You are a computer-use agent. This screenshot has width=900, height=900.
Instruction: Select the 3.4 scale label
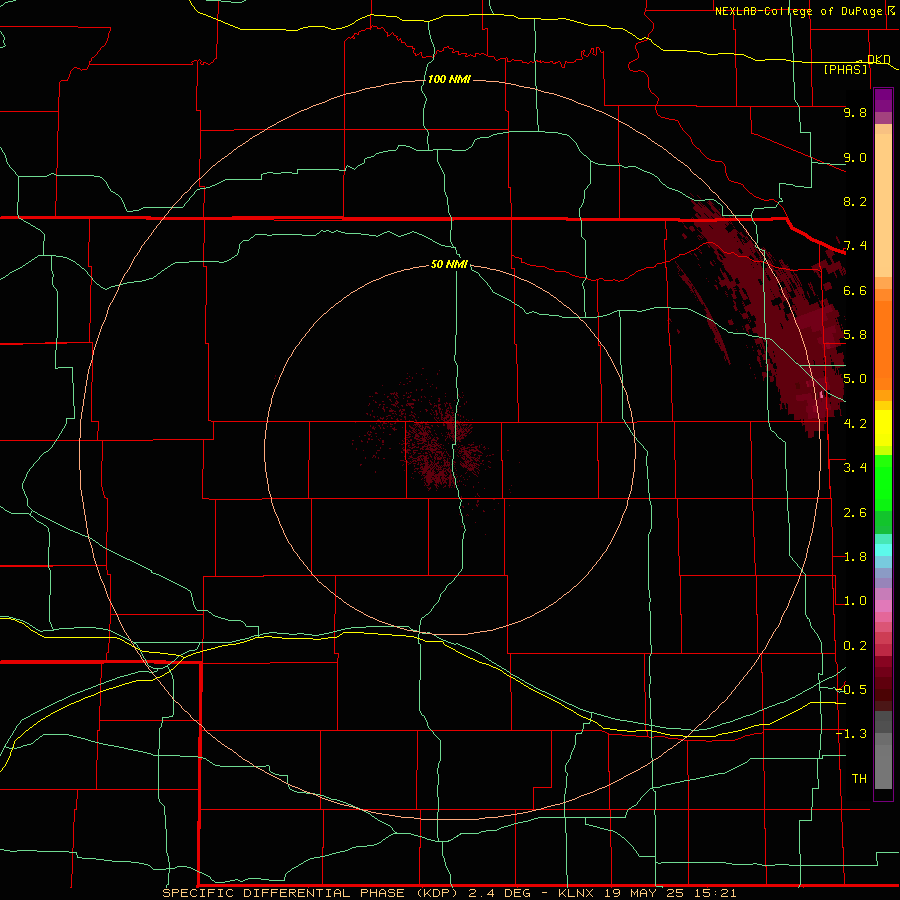(x=855, y=468)
